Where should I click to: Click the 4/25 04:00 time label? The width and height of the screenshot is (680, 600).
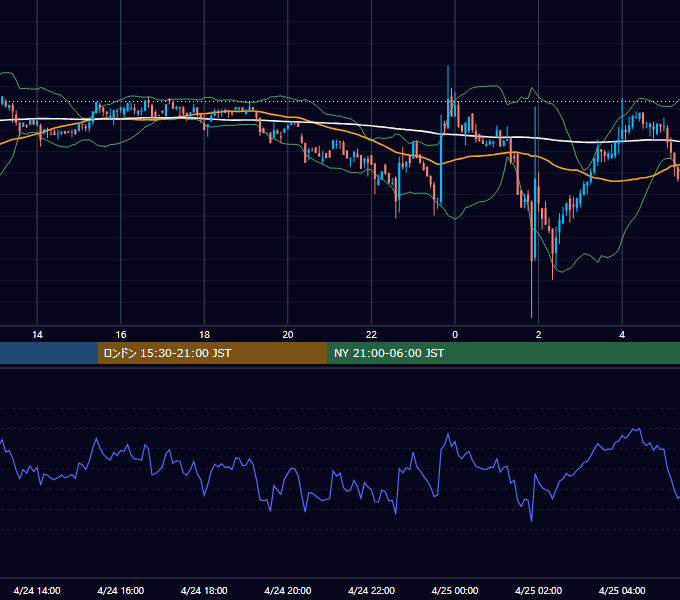tap(622, 590)
